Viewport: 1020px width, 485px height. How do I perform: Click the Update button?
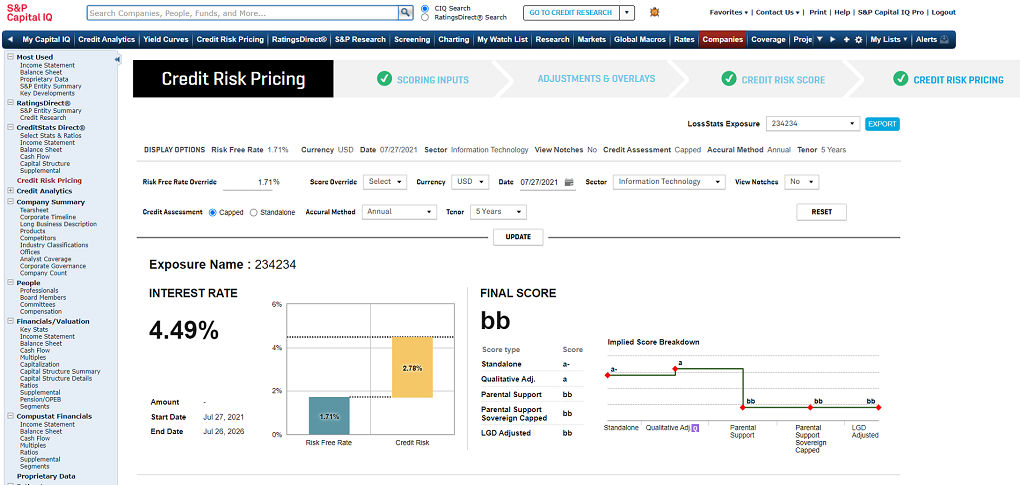[518, 237]
